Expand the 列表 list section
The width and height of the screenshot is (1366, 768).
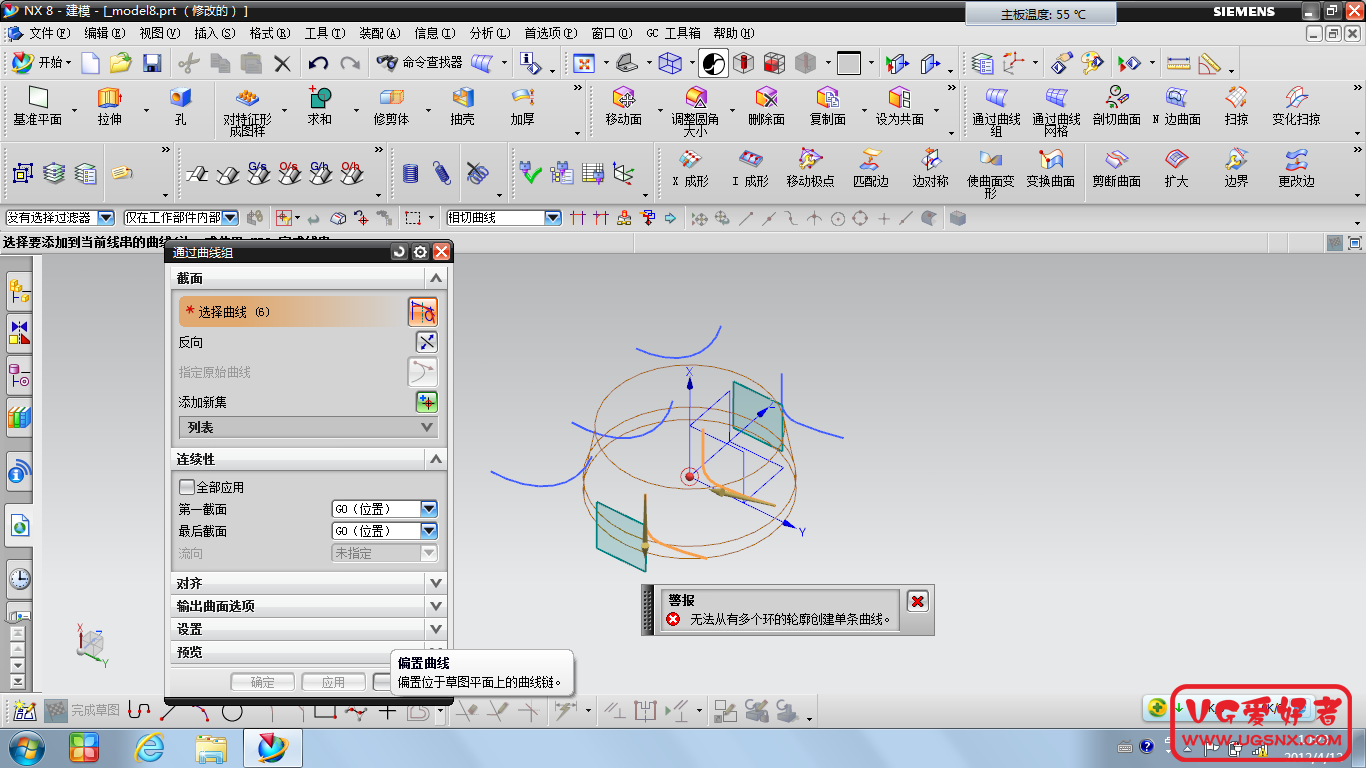pos(308,427)
